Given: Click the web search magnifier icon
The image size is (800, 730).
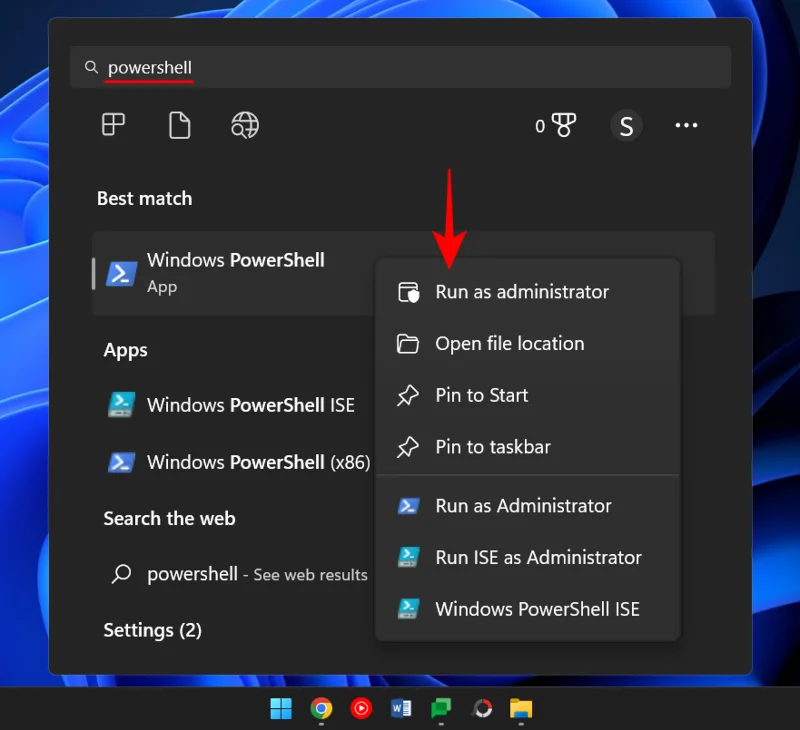Looking at the screenshot, I should [121, 574].
